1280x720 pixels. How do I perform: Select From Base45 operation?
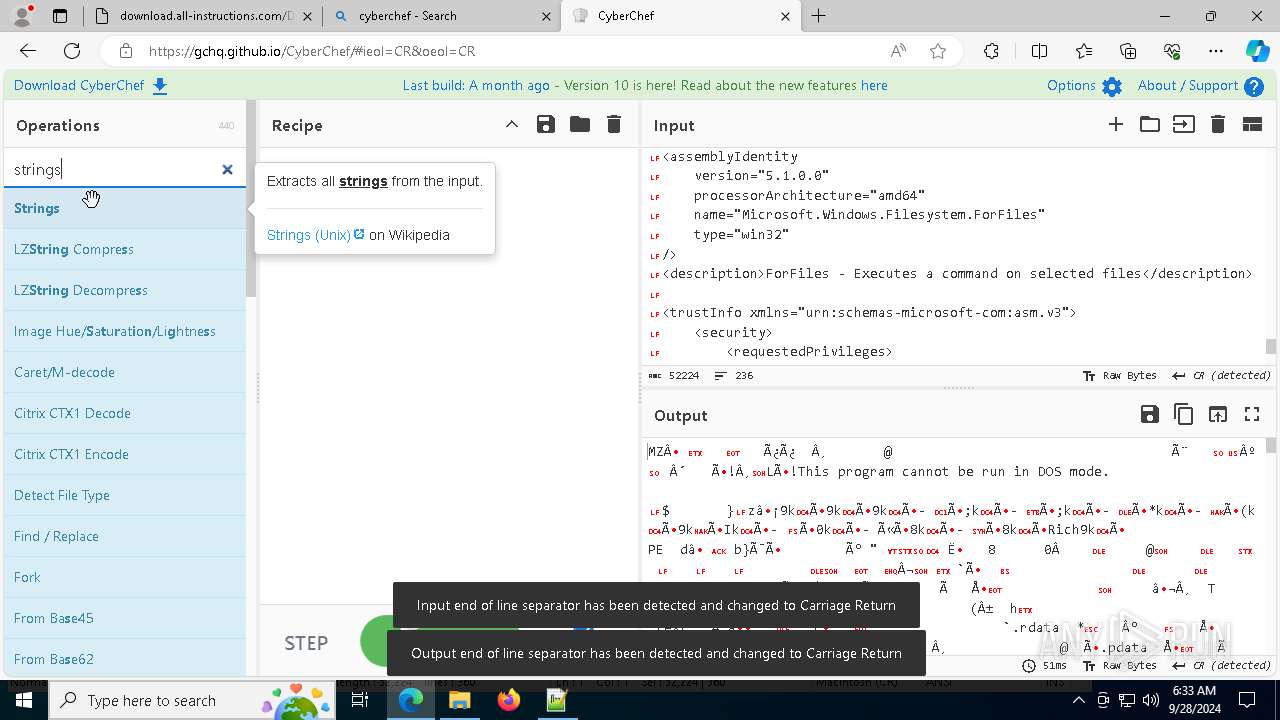coord(125,618)
